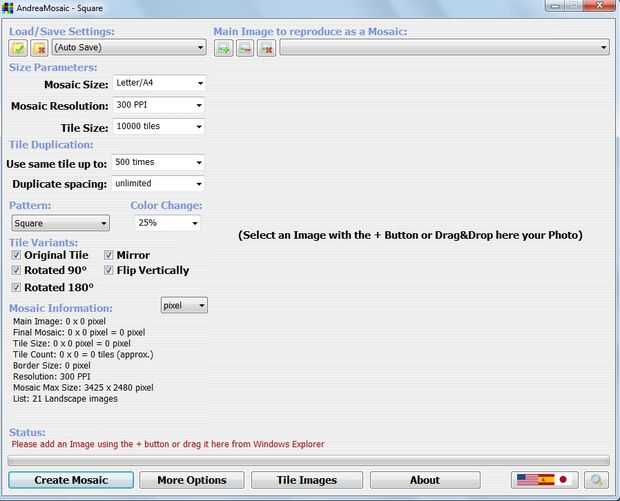This screenshot has height=501, width=620.
Task: Toggle the Flip Vertically checkbox
Action: [x=108, y=270]
